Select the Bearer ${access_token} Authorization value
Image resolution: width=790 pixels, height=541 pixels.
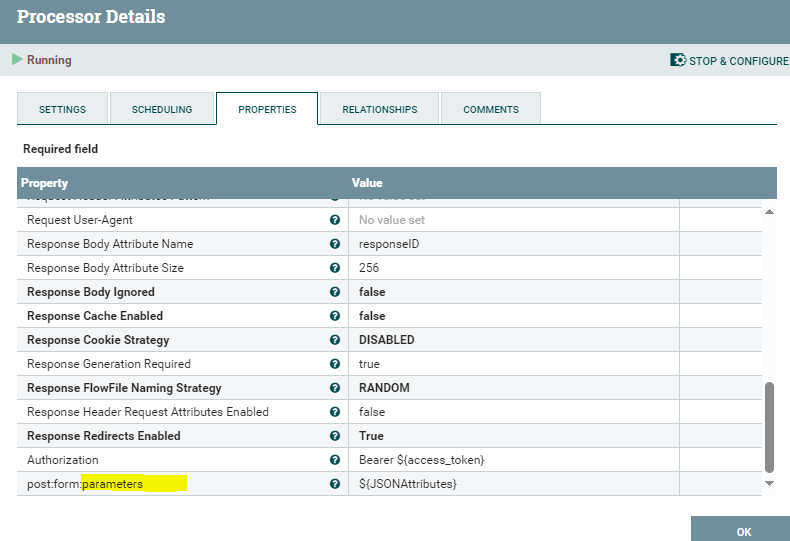pos(421,460)
